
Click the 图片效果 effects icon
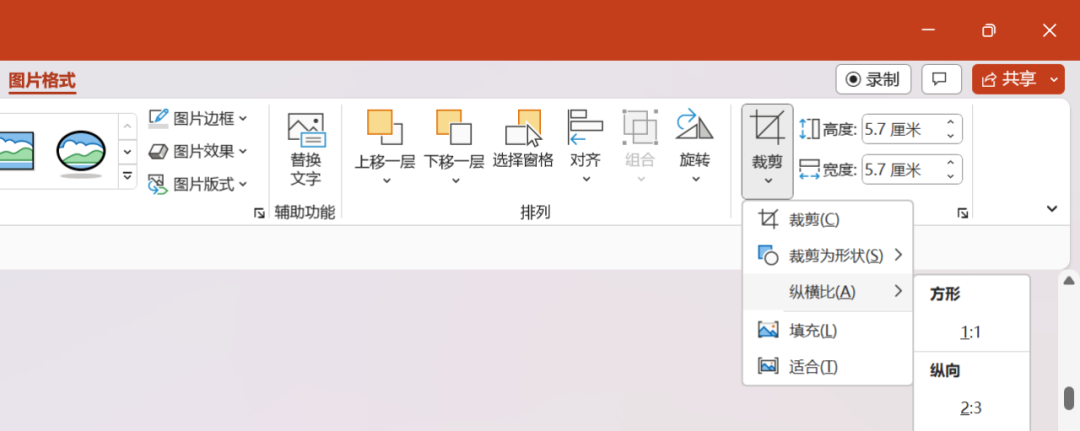click(158, 151)
